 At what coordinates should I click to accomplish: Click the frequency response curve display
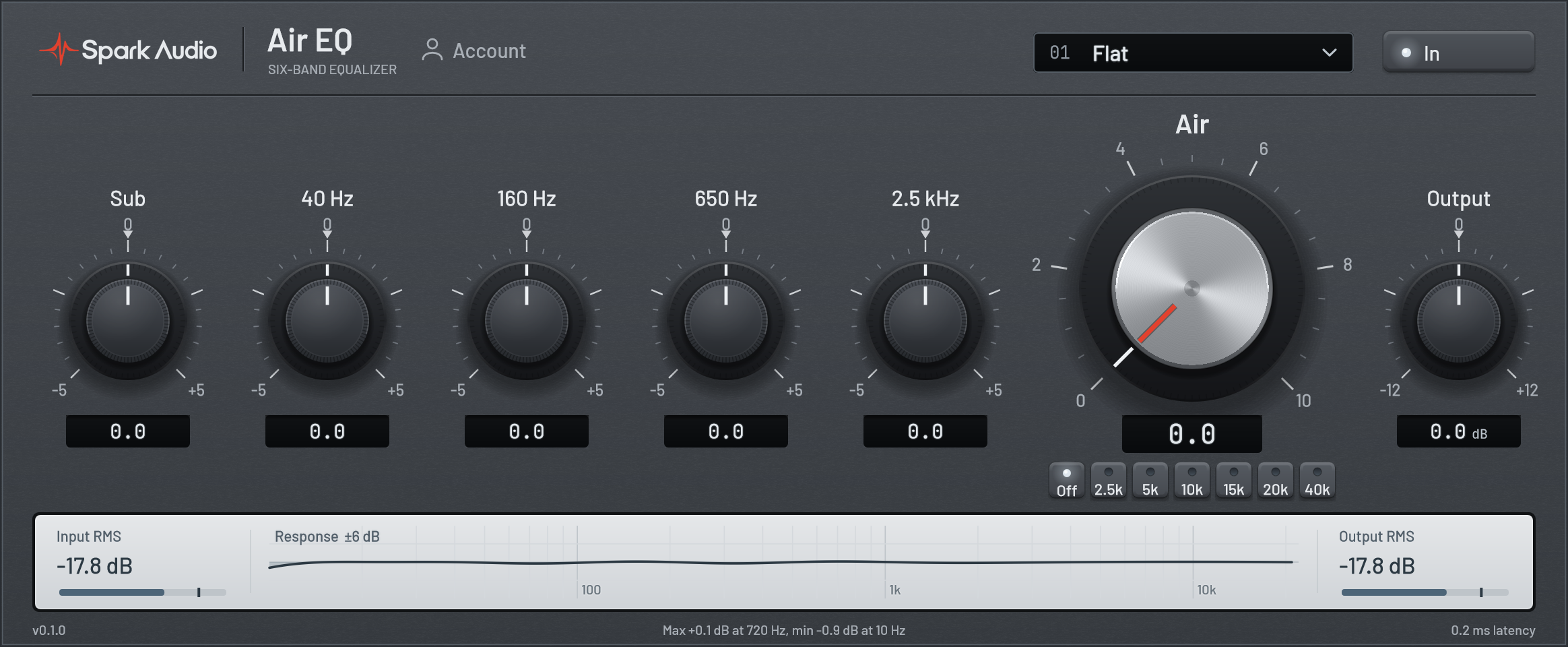(x=783, y=562)
